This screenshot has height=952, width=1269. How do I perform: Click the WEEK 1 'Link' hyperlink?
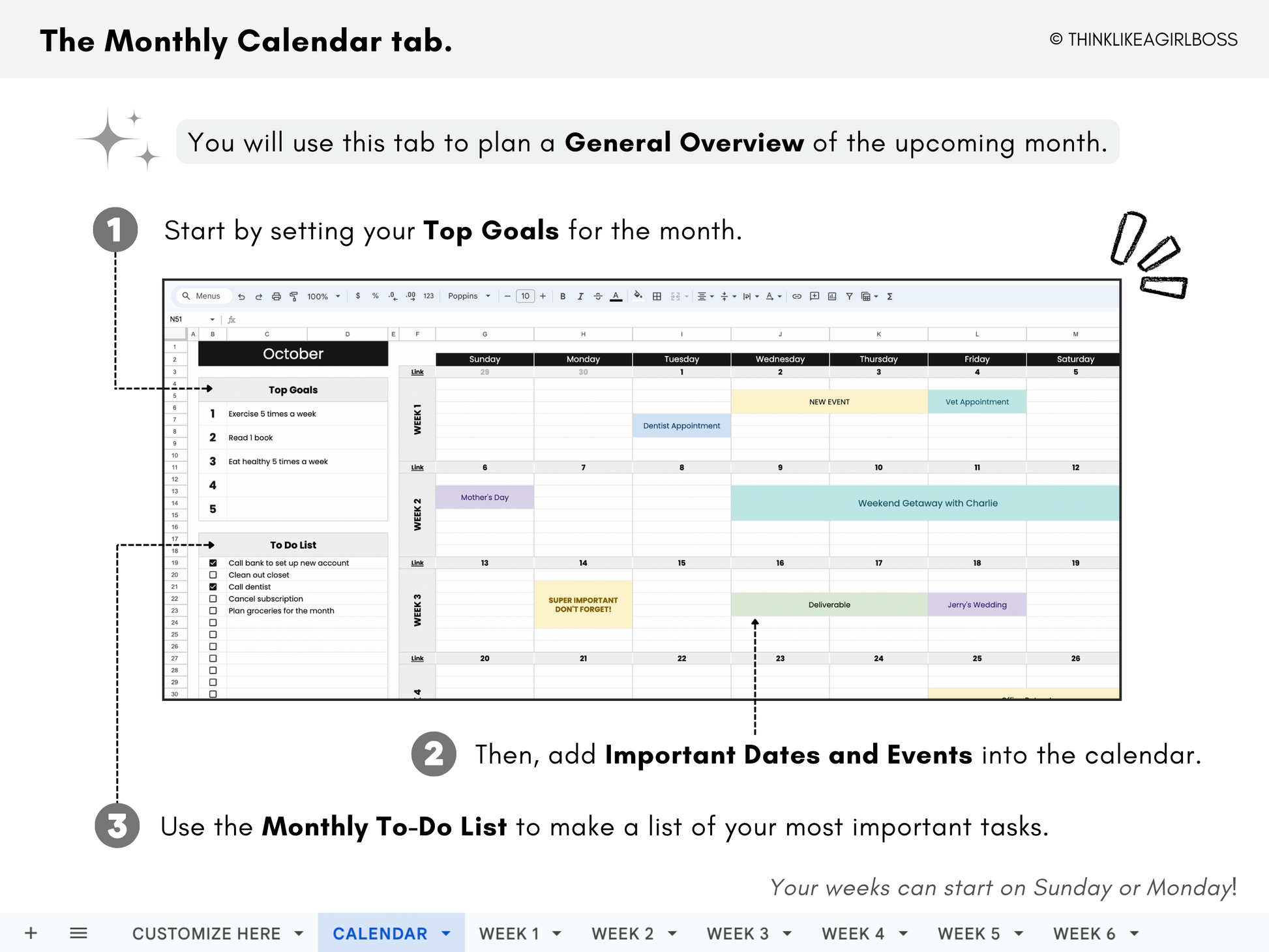417,372
